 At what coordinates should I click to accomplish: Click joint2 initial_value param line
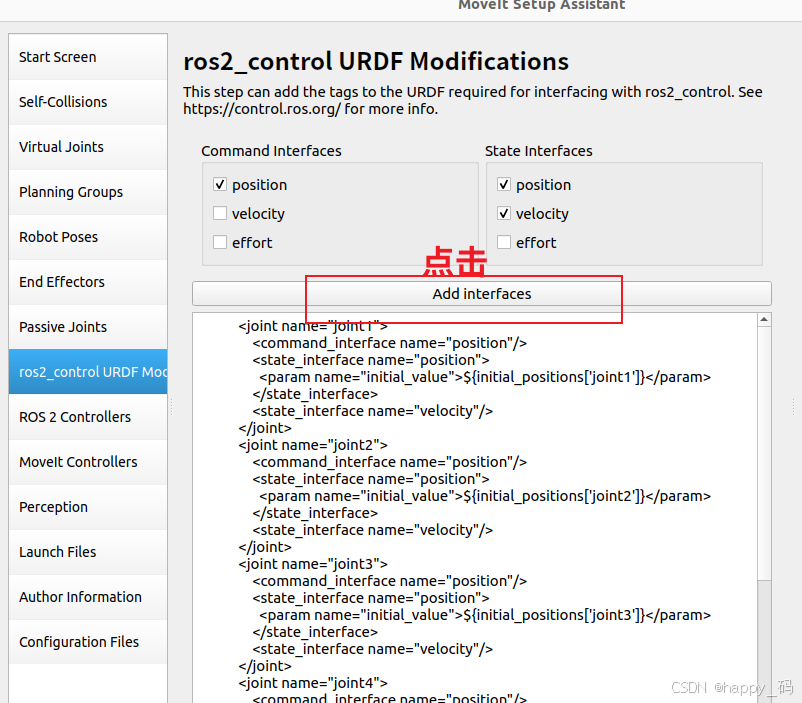click(485, 496)
